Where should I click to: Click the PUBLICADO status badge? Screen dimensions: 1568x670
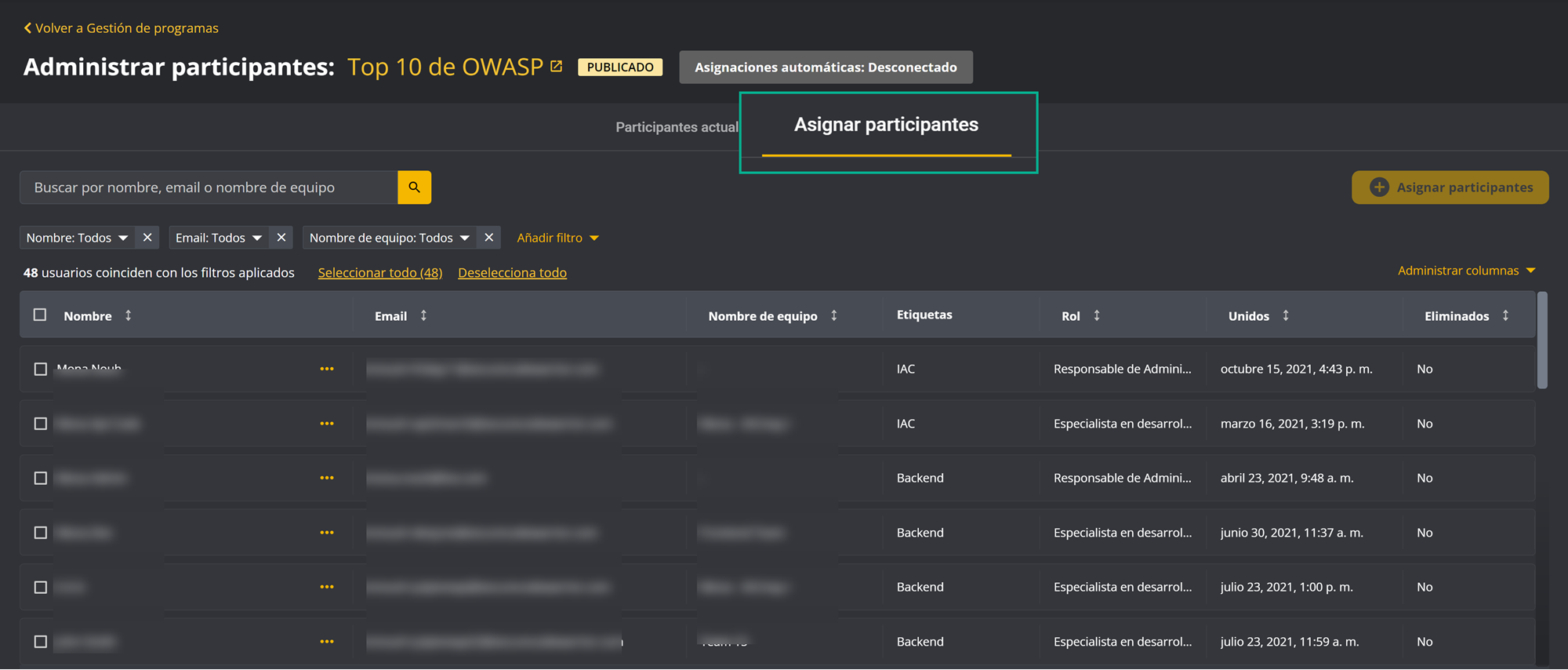(620, 67)
